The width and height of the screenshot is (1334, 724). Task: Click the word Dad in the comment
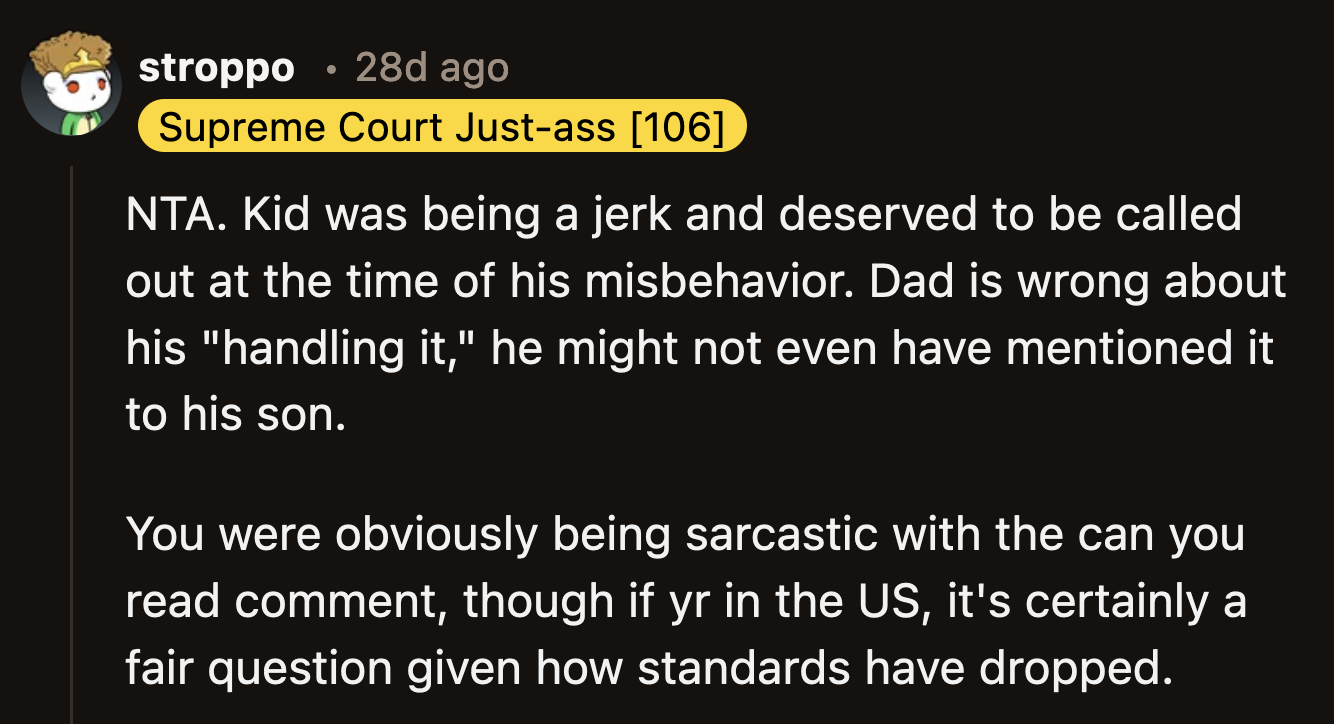(x=904, y=281)
